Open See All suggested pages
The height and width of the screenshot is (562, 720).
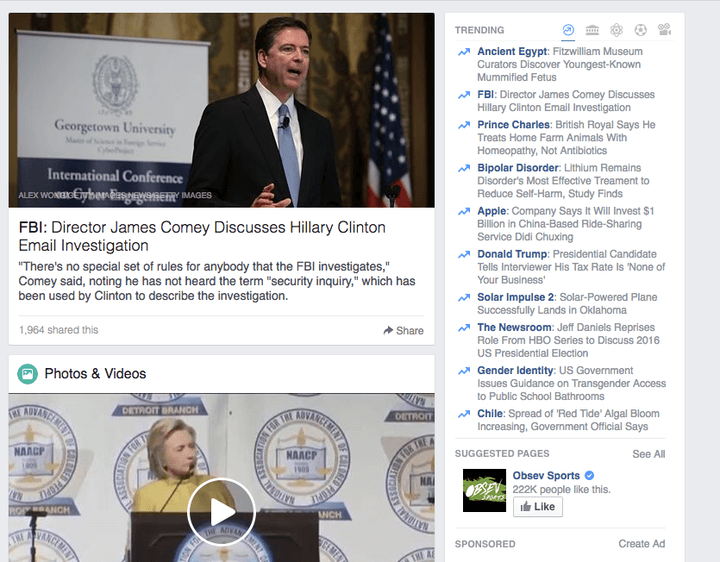648,454
